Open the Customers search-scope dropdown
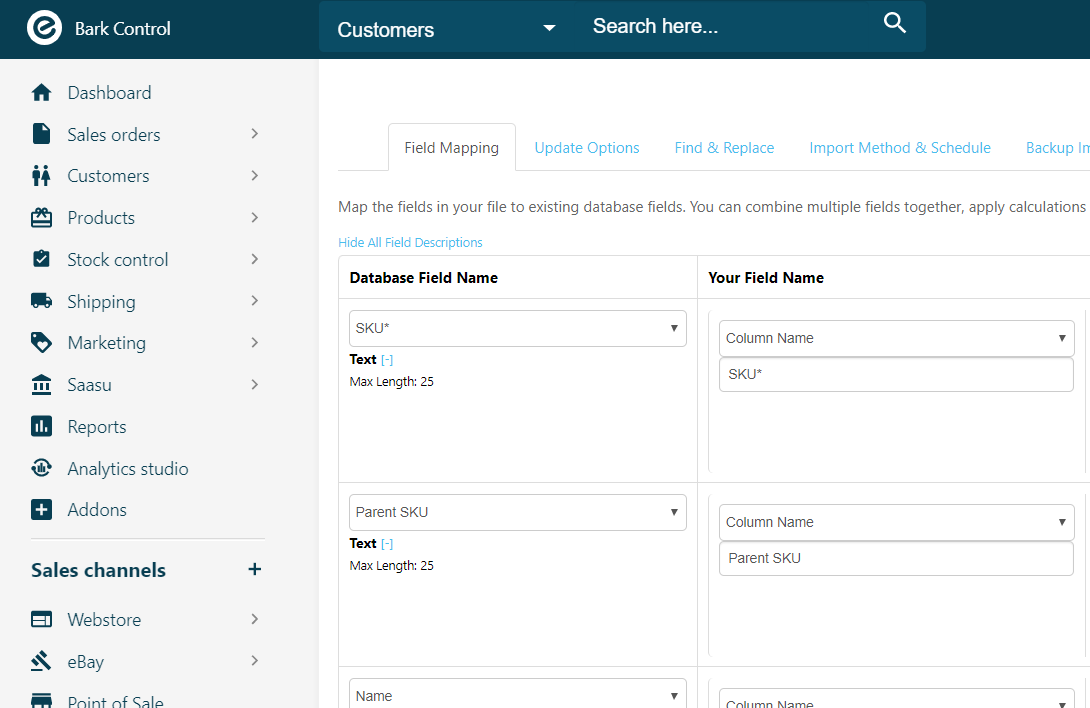 446,29
